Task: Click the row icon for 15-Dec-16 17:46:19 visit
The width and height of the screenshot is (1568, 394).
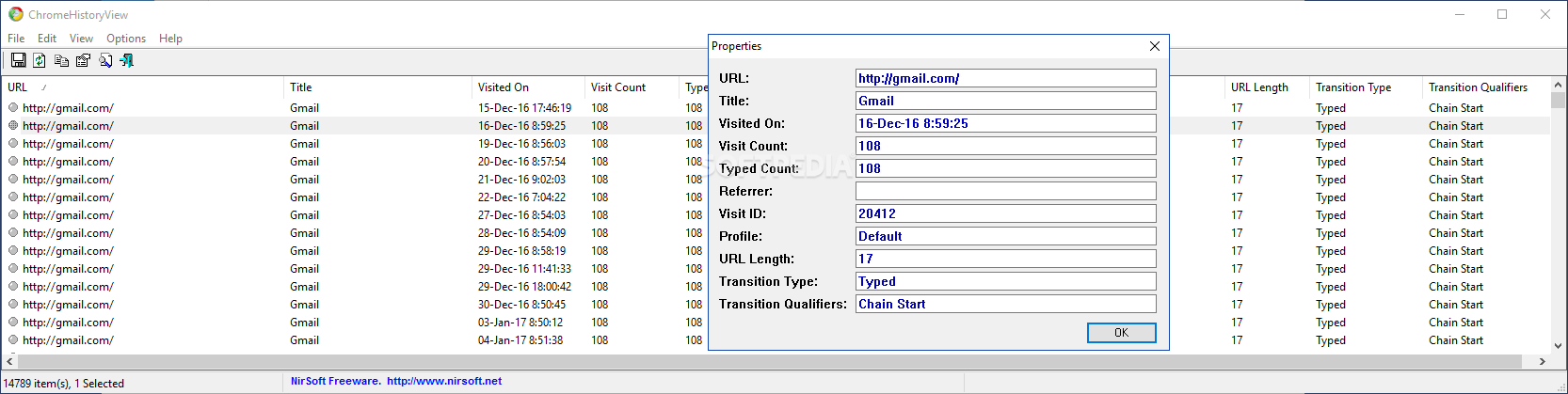Action: pyautogui.click(x=13, y=107)
